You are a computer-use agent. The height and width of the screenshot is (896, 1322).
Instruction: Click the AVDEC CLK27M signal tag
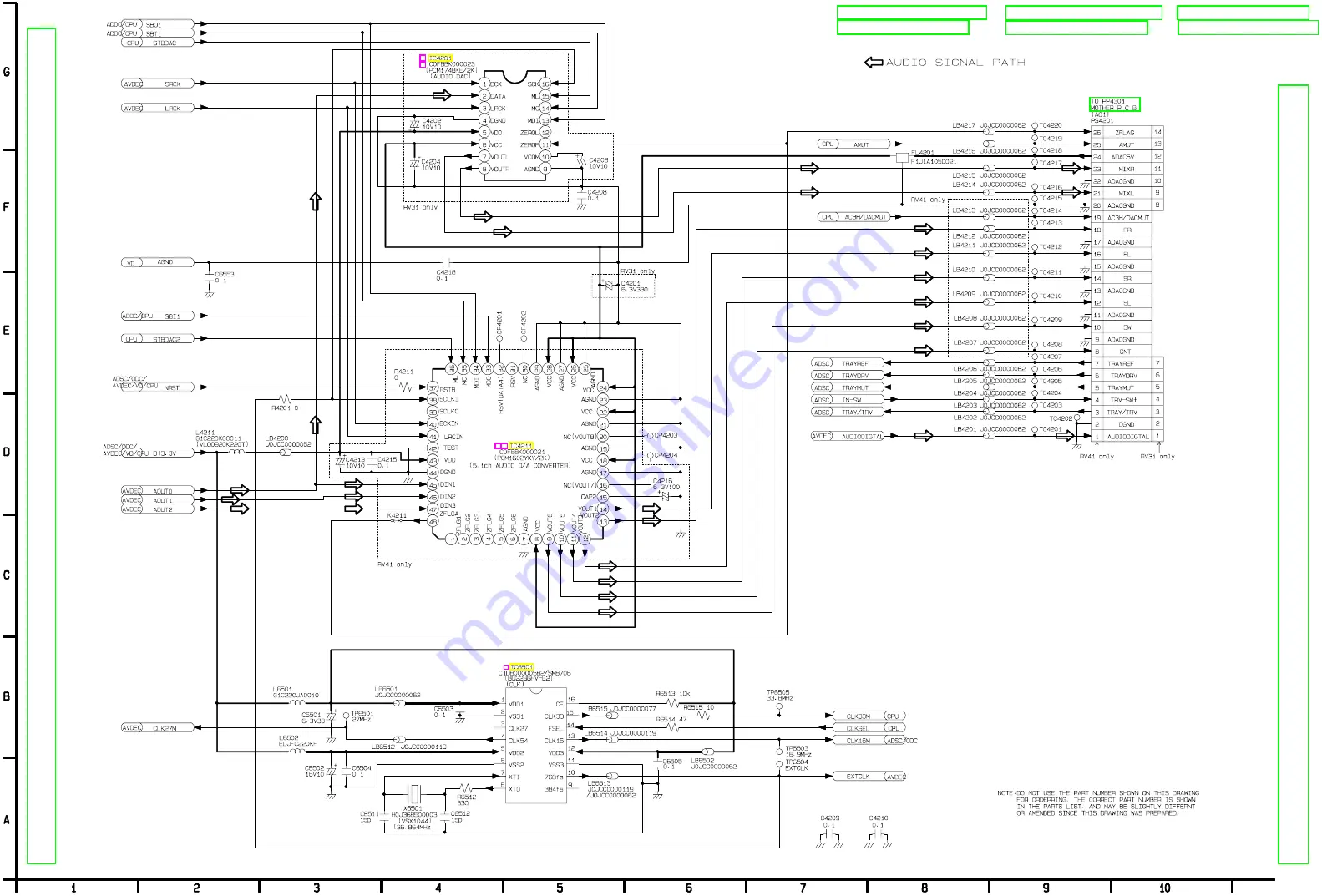coord(157,728)
